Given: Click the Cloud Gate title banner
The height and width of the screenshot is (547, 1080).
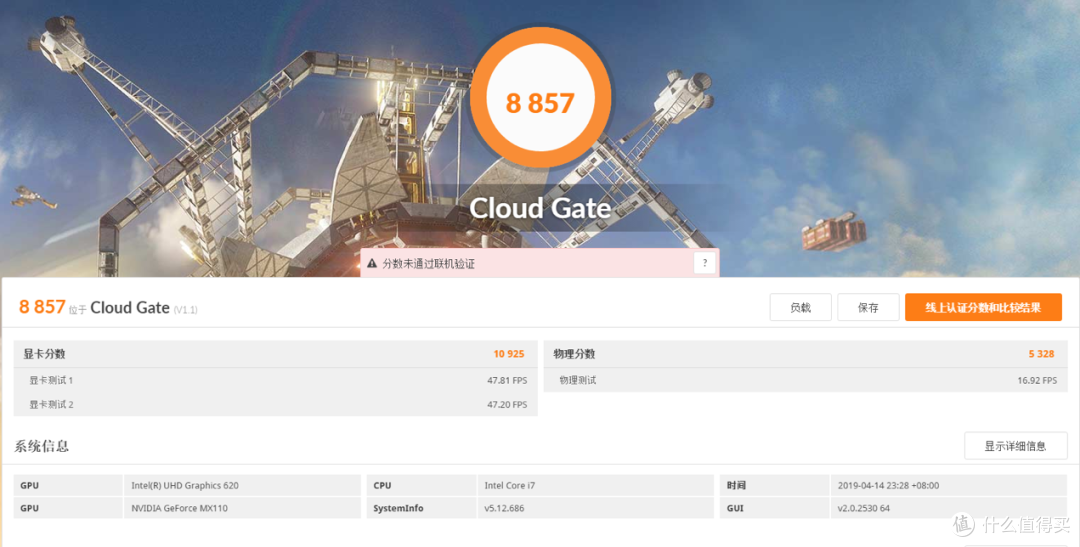Looking at the screenshot, I should point(540,207).
